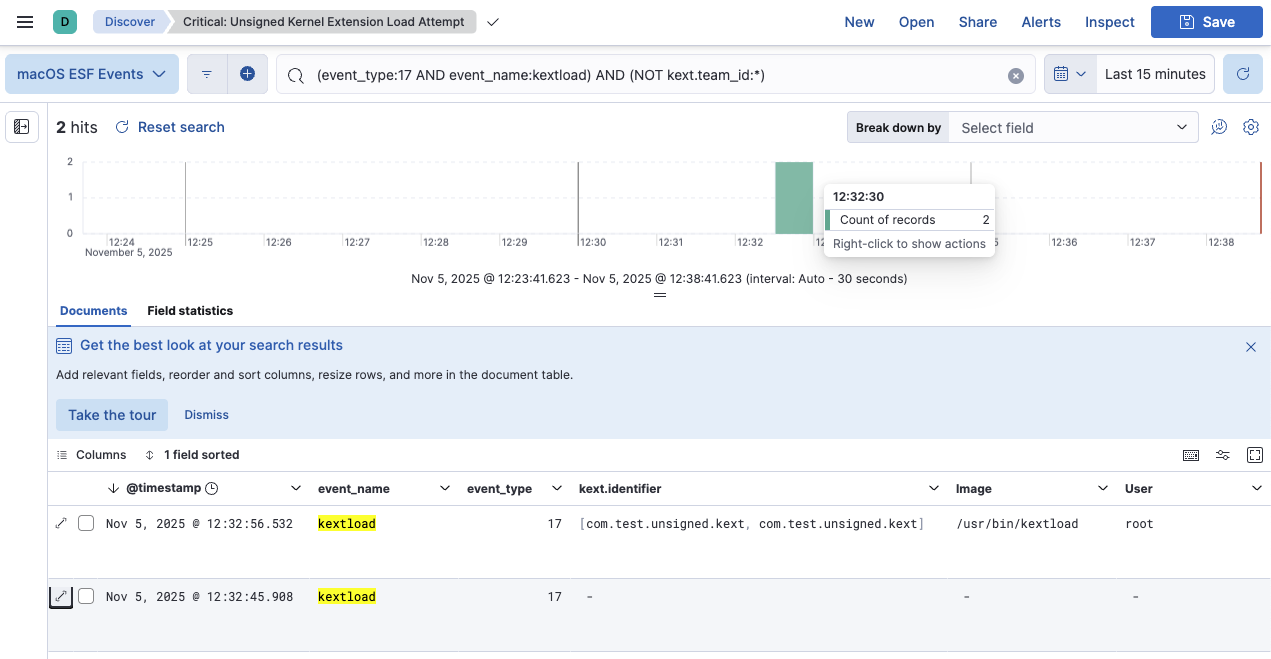The height and width of the screenshot is (659, 1271).
Task: Enter fullscreen mode for the document table
Action: (x=1255, y=454)
